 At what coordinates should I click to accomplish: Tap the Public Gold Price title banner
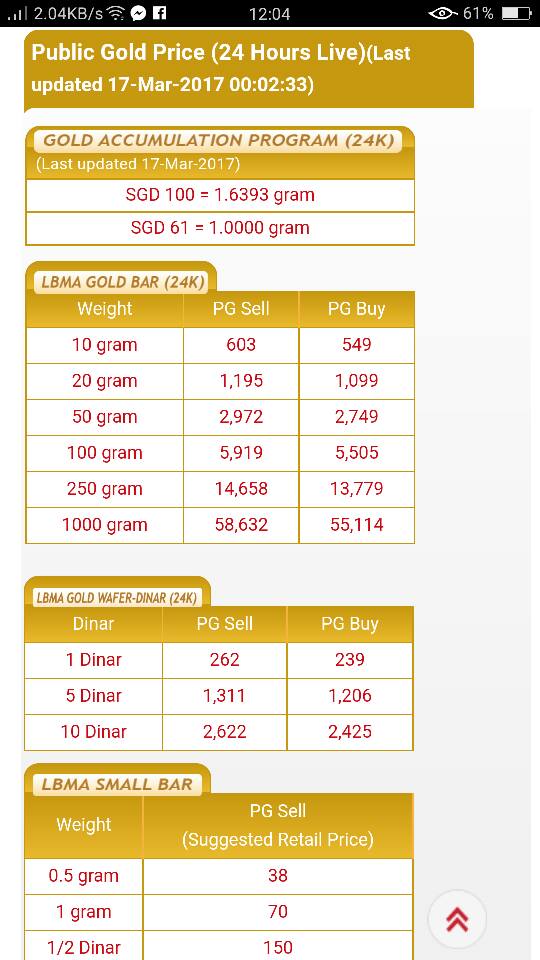pos(249,69)
